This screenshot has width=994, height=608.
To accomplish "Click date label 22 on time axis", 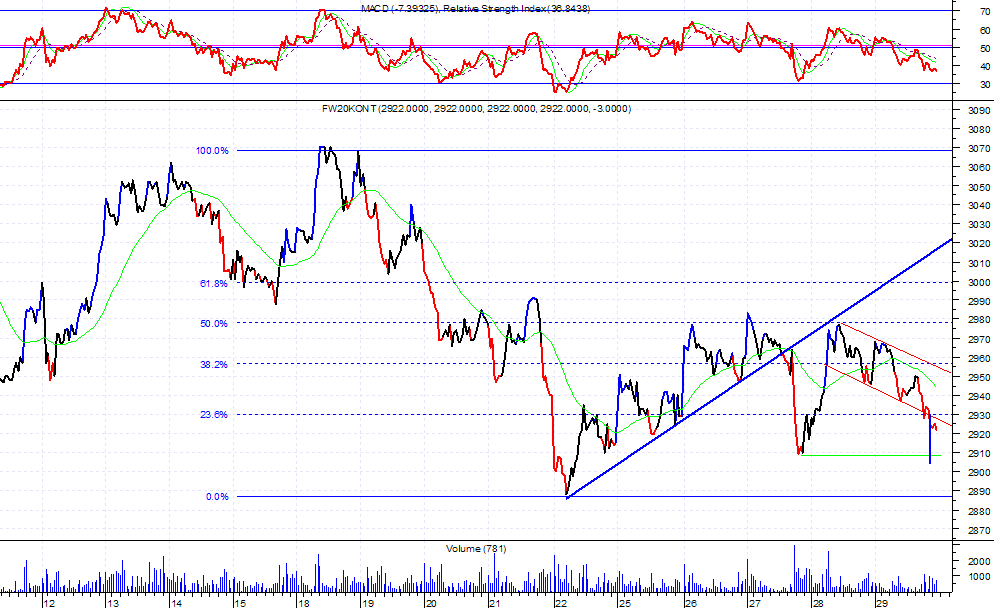I will click(x=561, y=603).
